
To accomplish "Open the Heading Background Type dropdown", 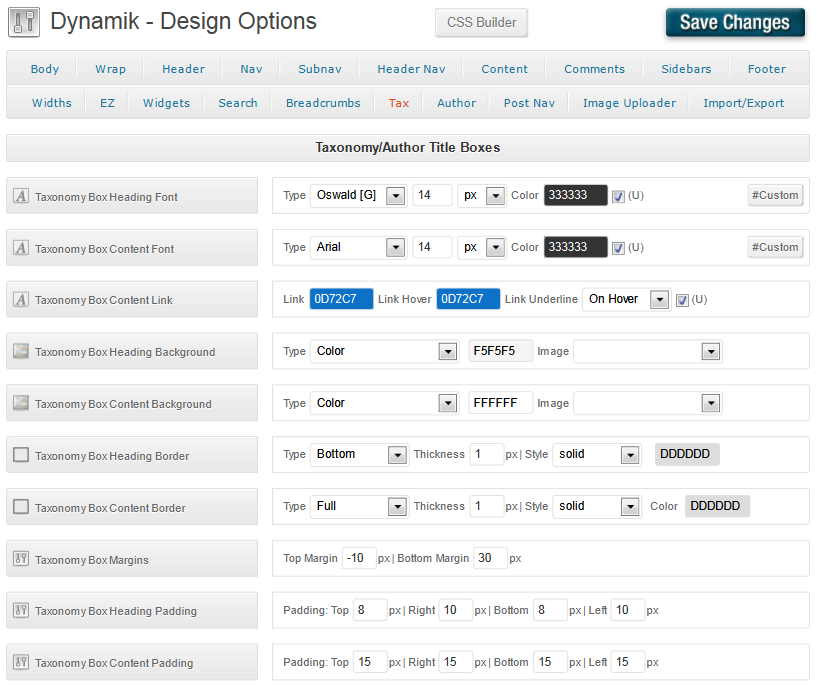I will pyautogui.click(x=385, y=351).
